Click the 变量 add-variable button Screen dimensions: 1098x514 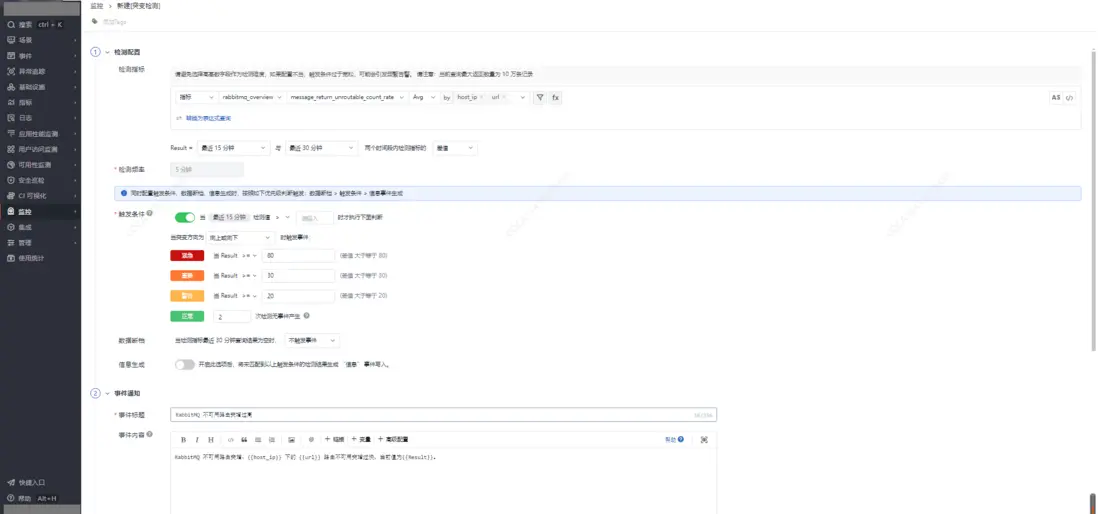coord(361,439)
